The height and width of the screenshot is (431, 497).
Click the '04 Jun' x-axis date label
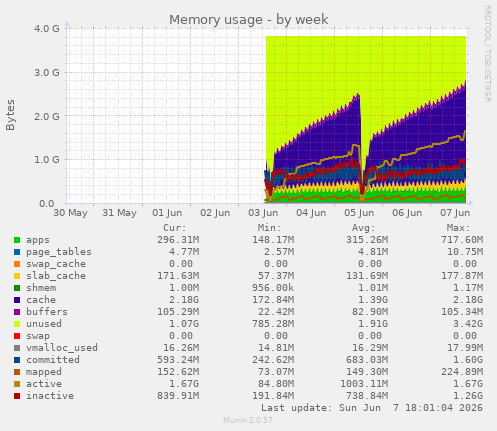311,213
